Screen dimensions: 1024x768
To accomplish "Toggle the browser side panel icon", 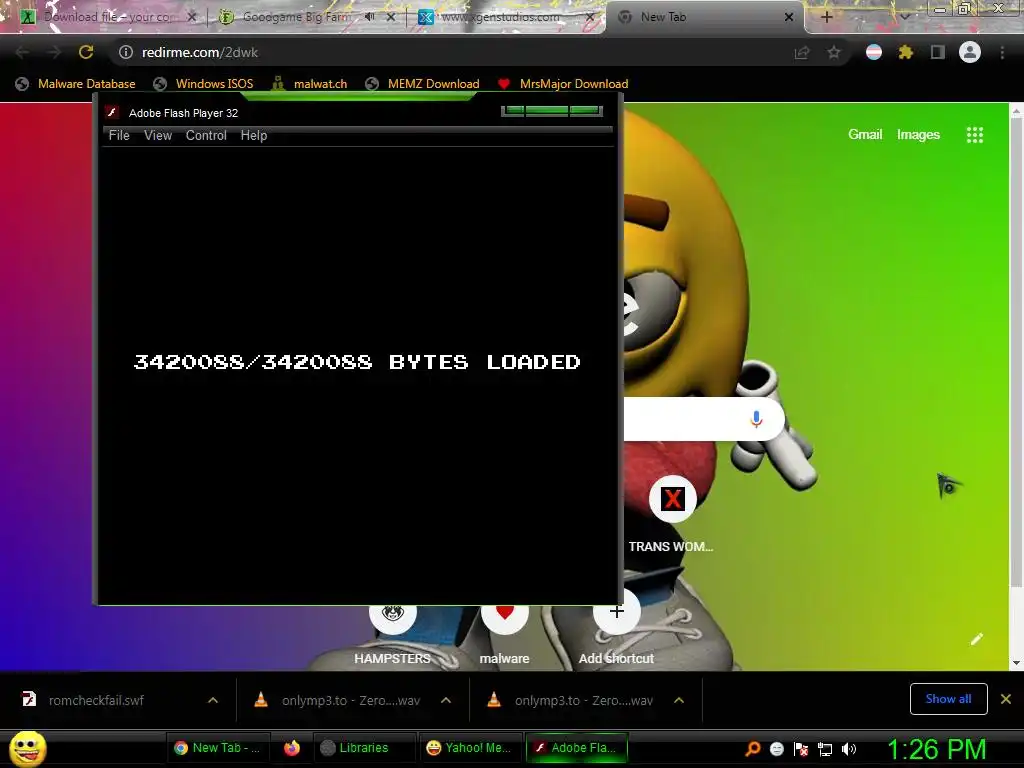I will (x=938, y=52).
